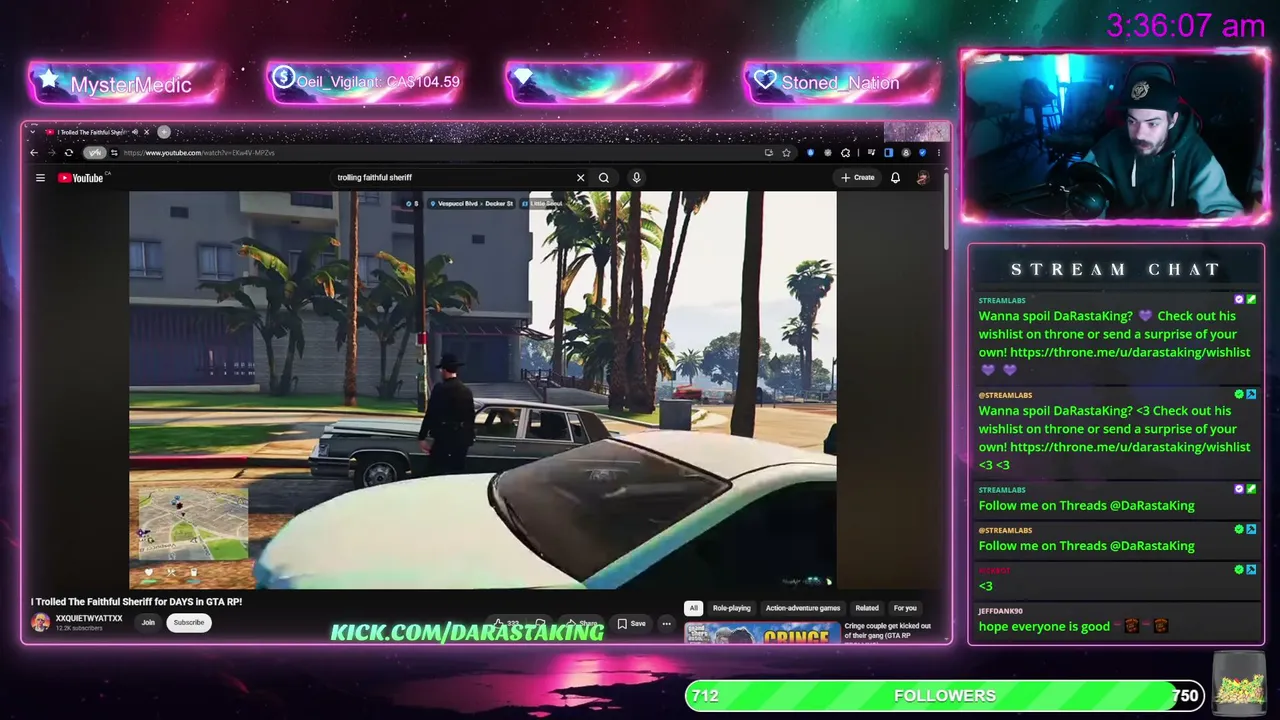Open the browser profile icon in toolbar

pos(906,153)
